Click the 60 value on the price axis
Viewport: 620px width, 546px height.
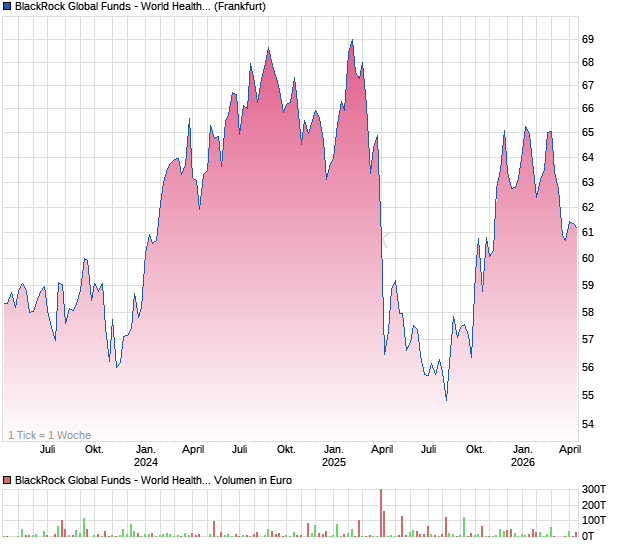(588, 258)
